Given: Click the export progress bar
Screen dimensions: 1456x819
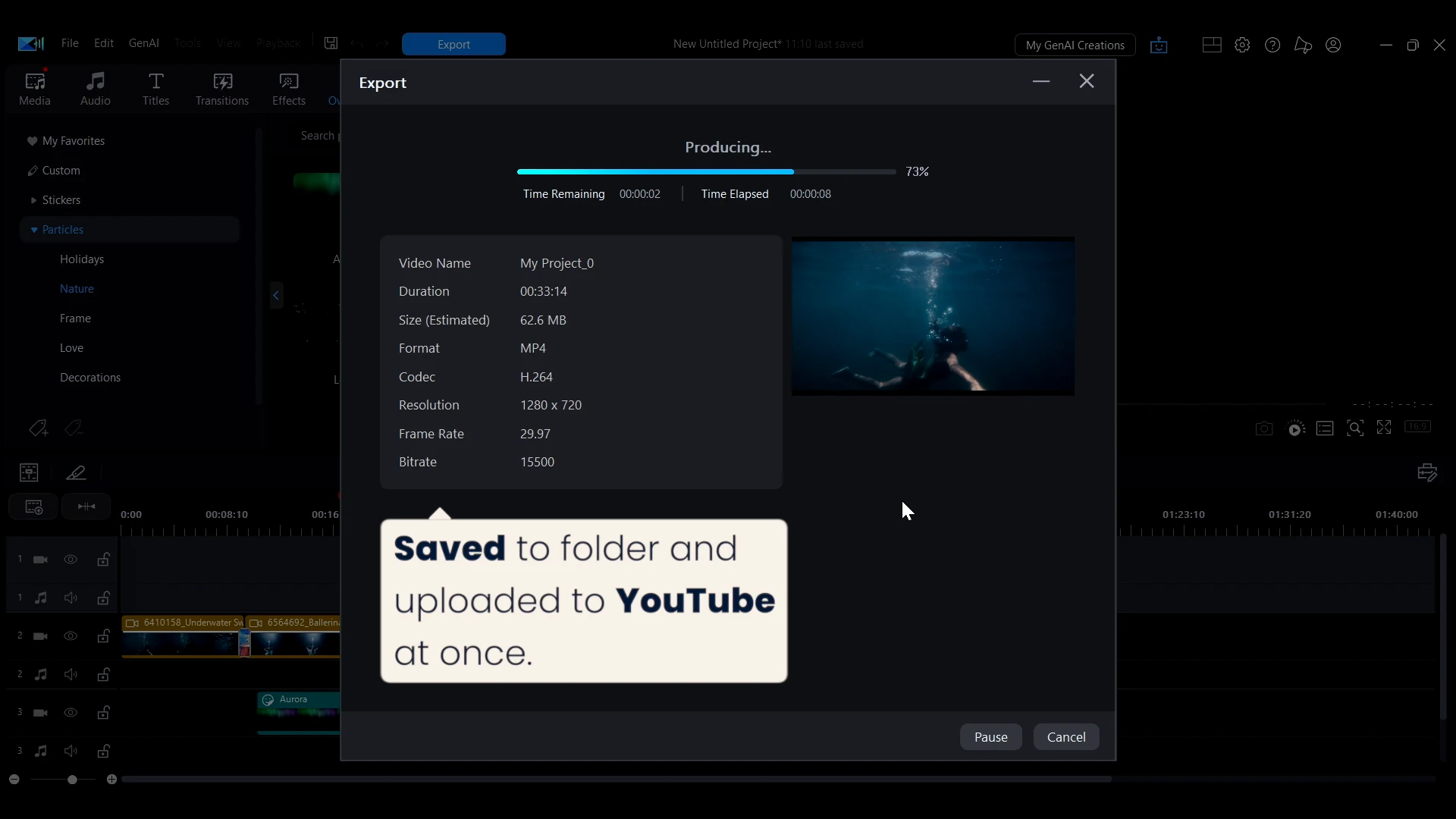Looking at the screenshot, I should [x=706, y=172].
